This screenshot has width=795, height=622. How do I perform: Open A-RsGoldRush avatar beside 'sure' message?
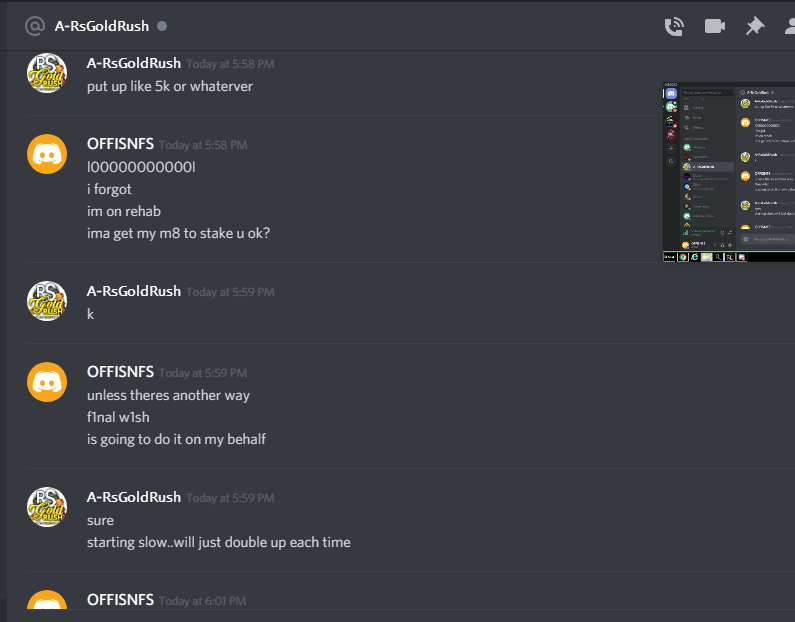pos(47,507)
